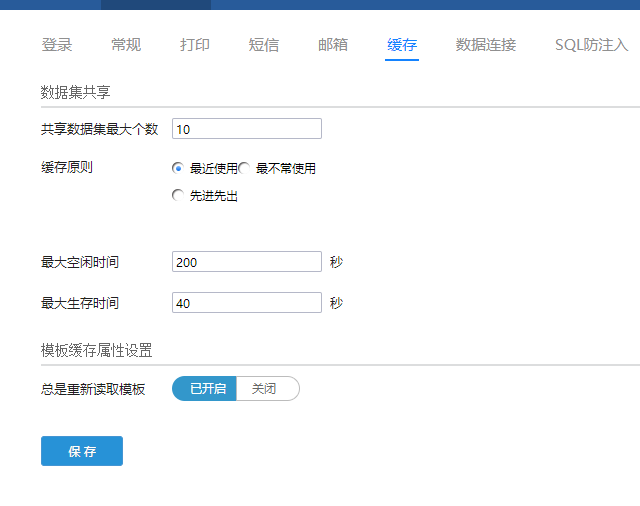Viewport: 640px width, 506px height.
Task: Open the 邮箱 tab
Action: tap(333, 44)
